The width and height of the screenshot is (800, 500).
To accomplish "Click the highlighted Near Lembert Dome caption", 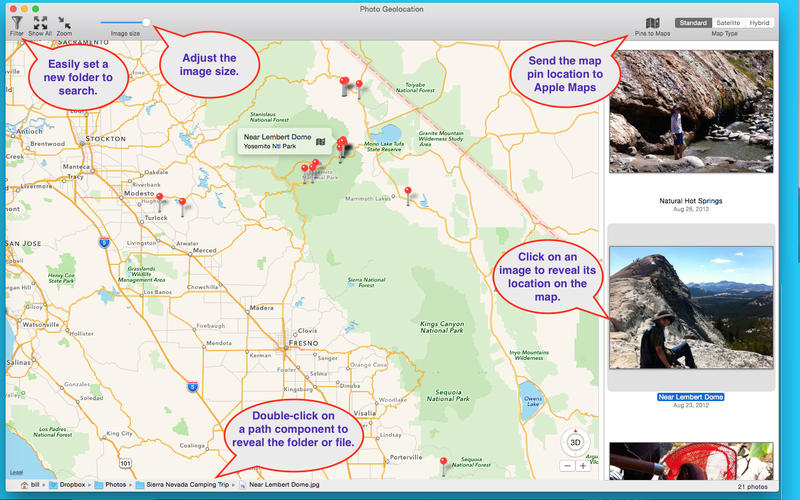I will click(691, 397).
